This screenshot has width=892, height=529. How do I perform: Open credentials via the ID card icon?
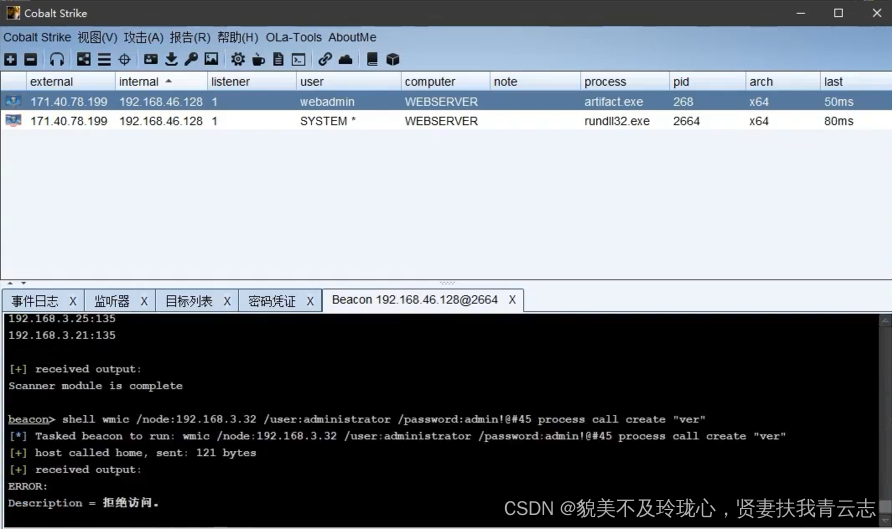click(x=151, y=59)
